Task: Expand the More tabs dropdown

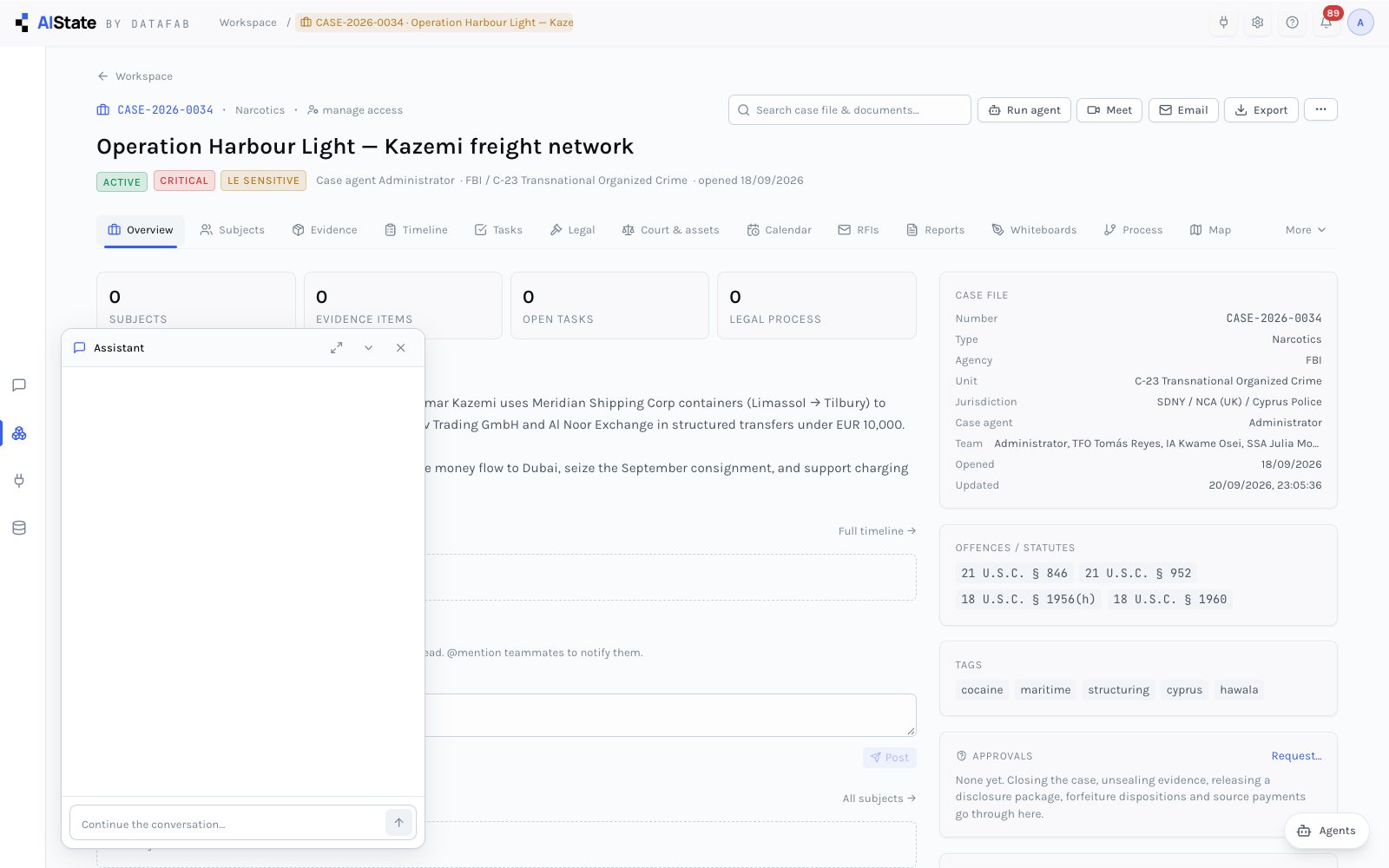Action: pyautogui.click(x=1306, y=230)
